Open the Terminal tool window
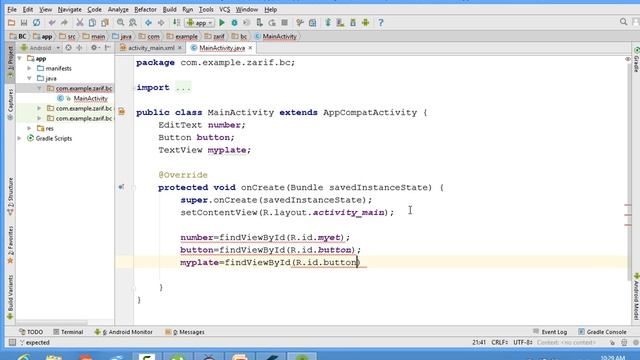 [x=68, y=332]
